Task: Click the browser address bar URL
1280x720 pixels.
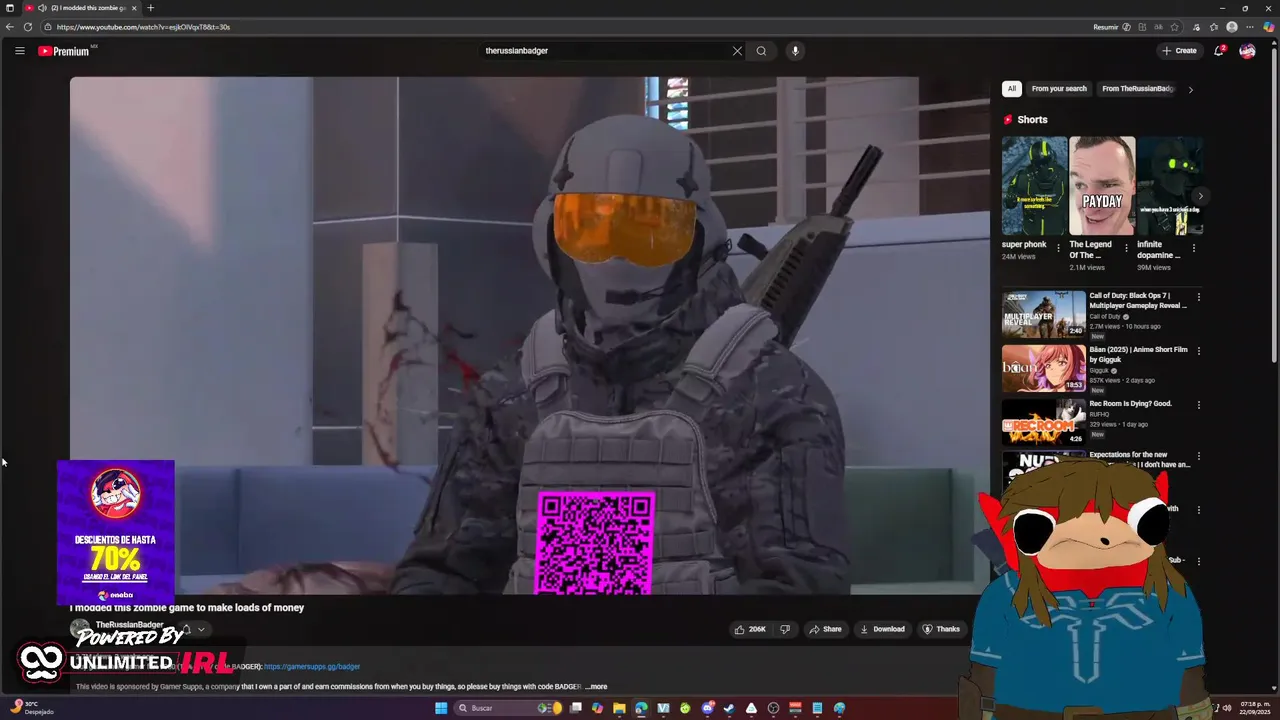Action: [143, 27]
